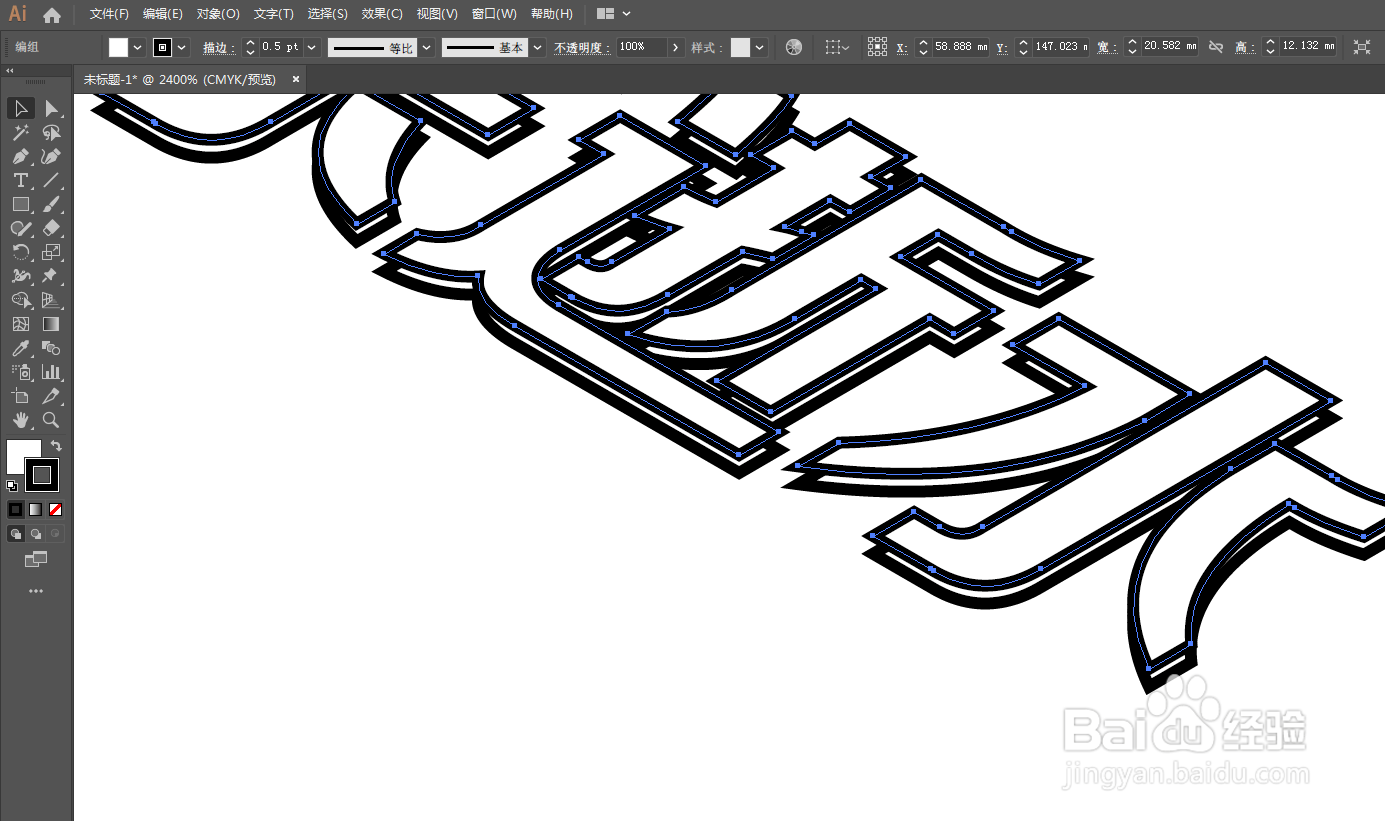Open the control bar fill swatch dropdown
The image size is (1385, 821).
tap(138, 47)
